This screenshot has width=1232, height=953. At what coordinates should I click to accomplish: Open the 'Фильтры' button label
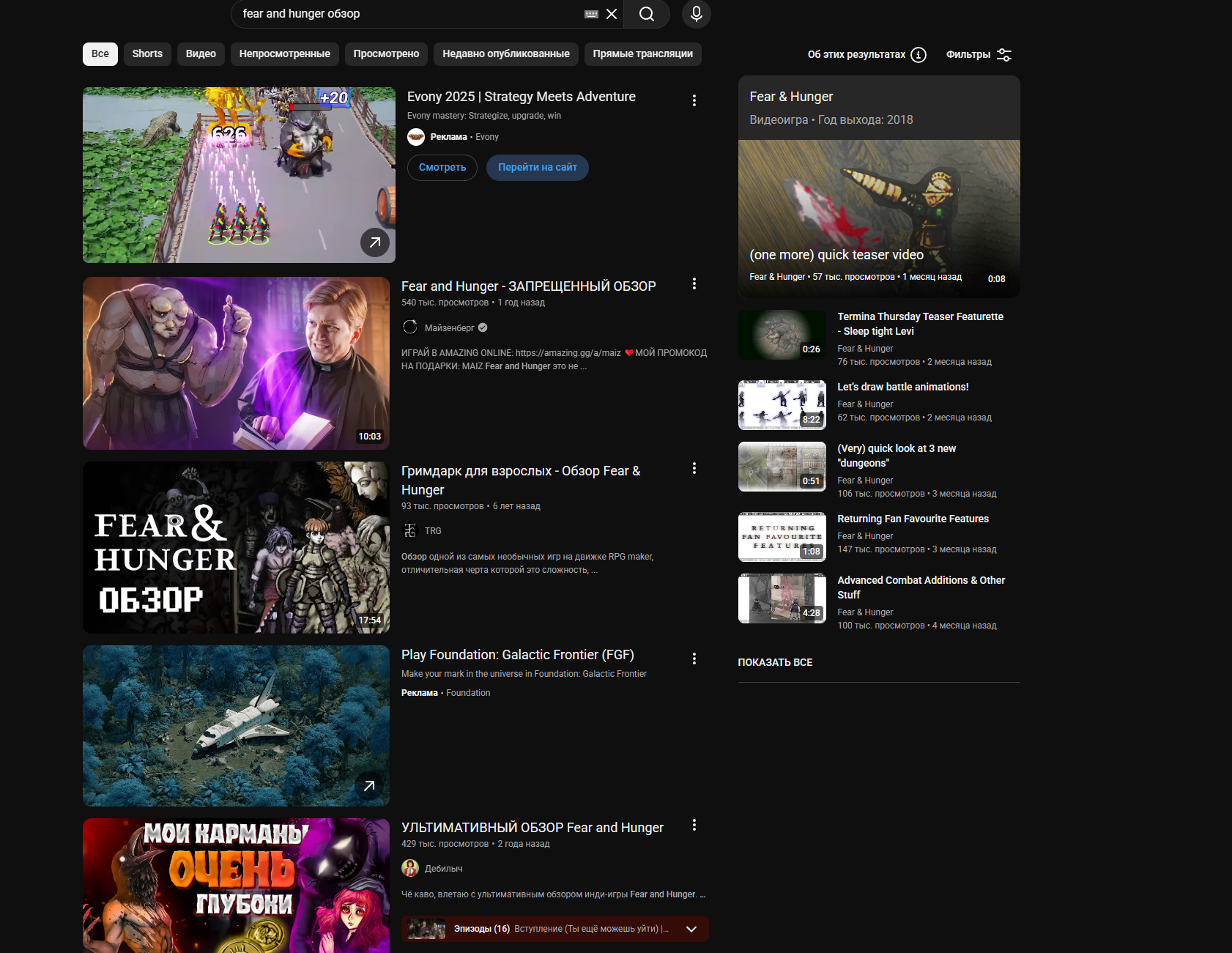[968, 55]
